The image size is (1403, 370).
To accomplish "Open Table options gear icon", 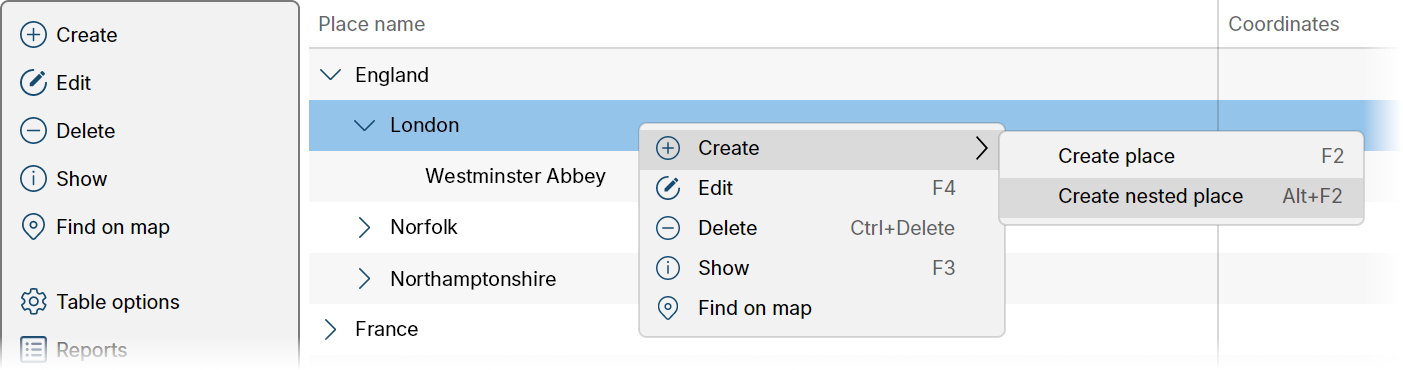I will pyautogui.click(x=34, y=302).
